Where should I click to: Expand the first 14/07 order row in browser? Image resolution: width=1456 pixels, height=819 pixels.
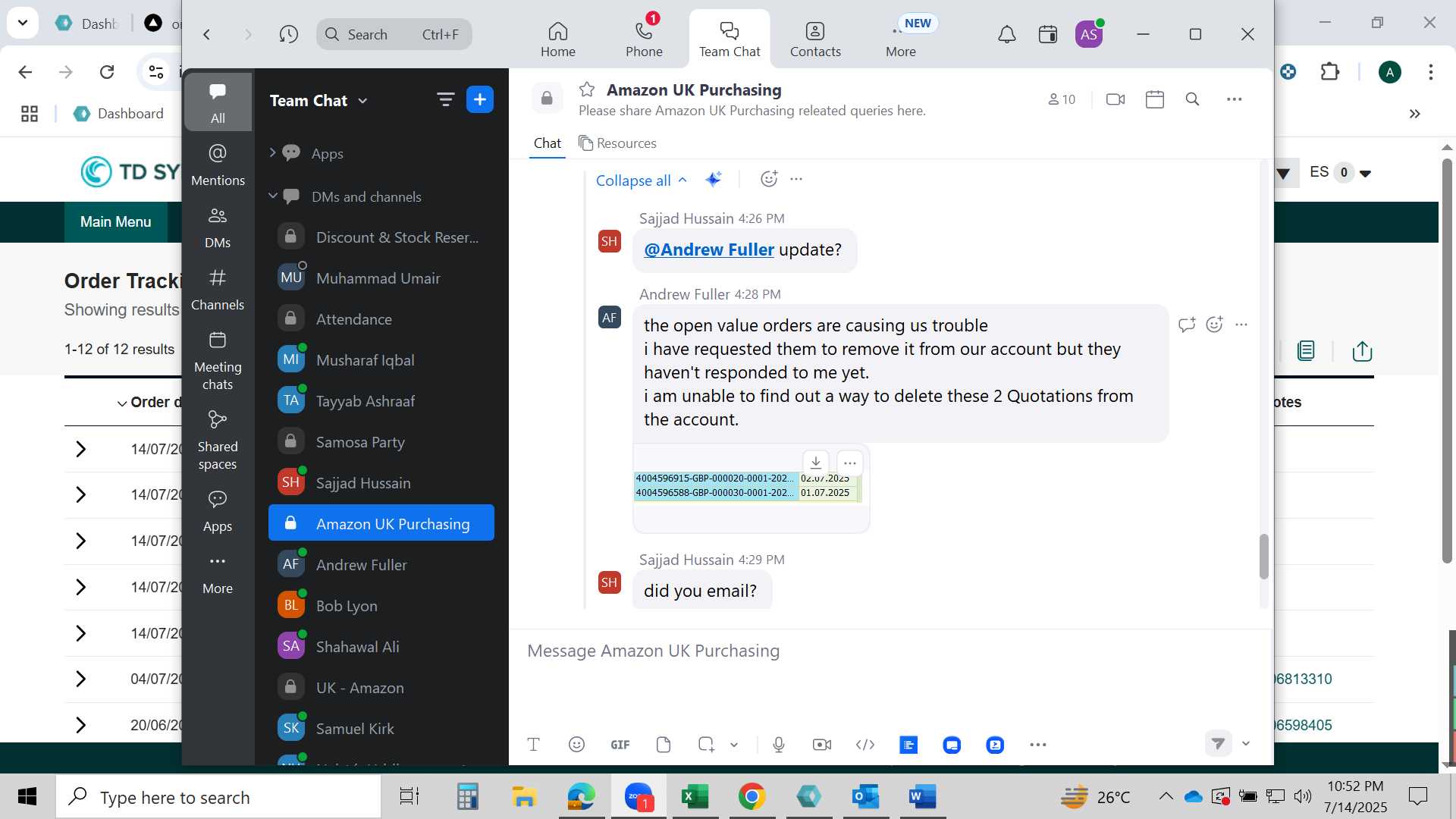pos(80,449)
